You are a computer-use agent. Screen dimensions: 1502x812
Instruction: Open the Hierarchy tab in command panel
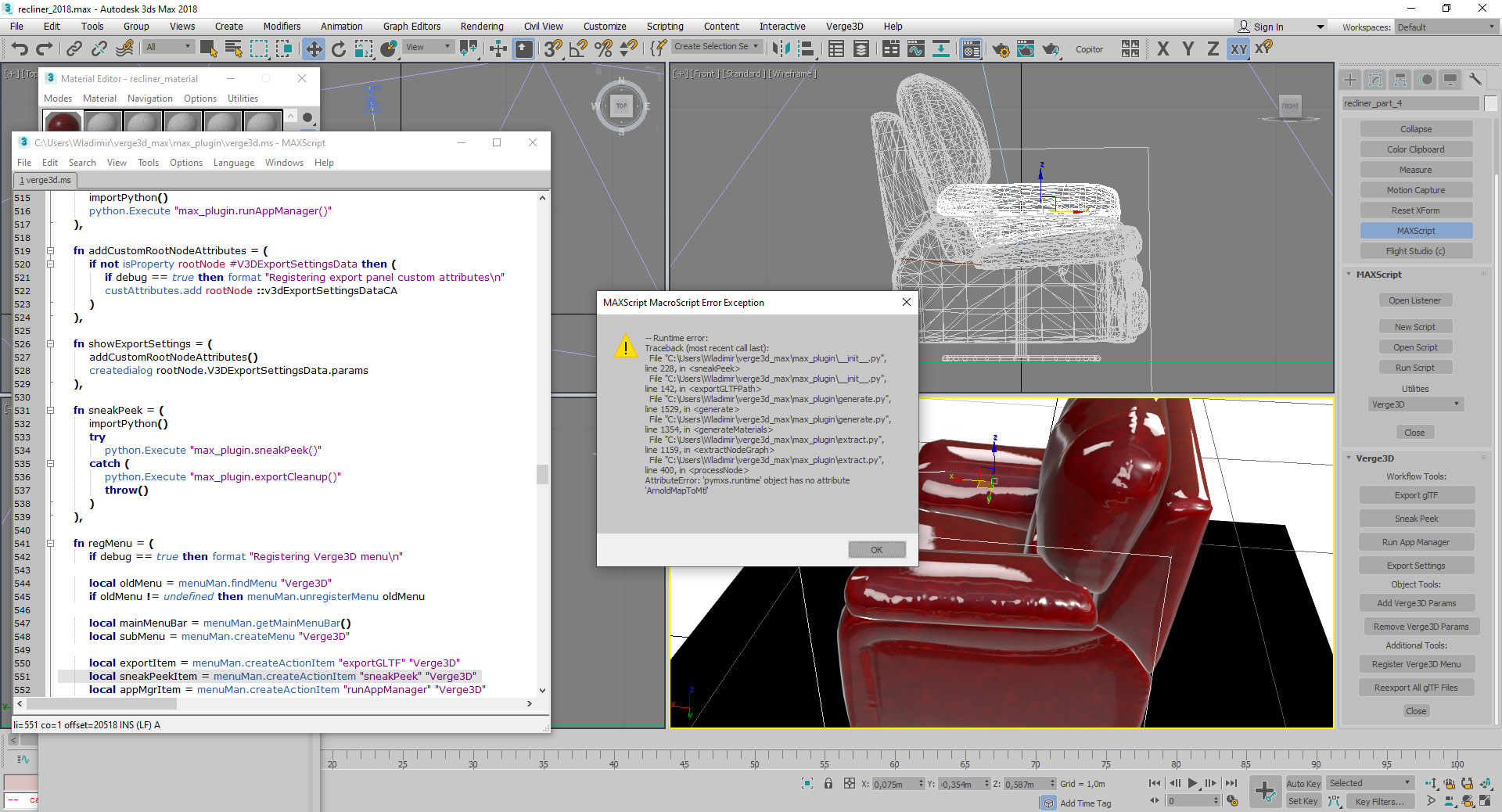[1400, 80]
